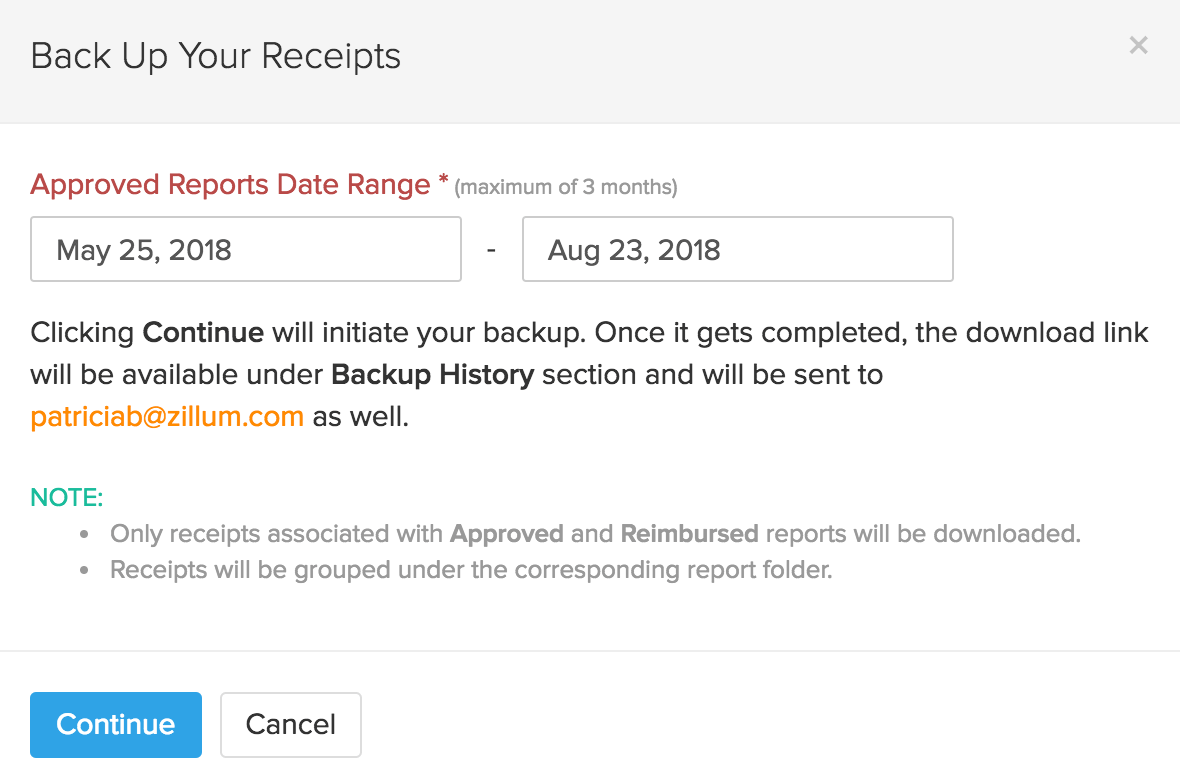Image resolution: width=1180 pixels, height=784 pixels.
Task: Click the bold Continue word in description
Action: [203, 333]
